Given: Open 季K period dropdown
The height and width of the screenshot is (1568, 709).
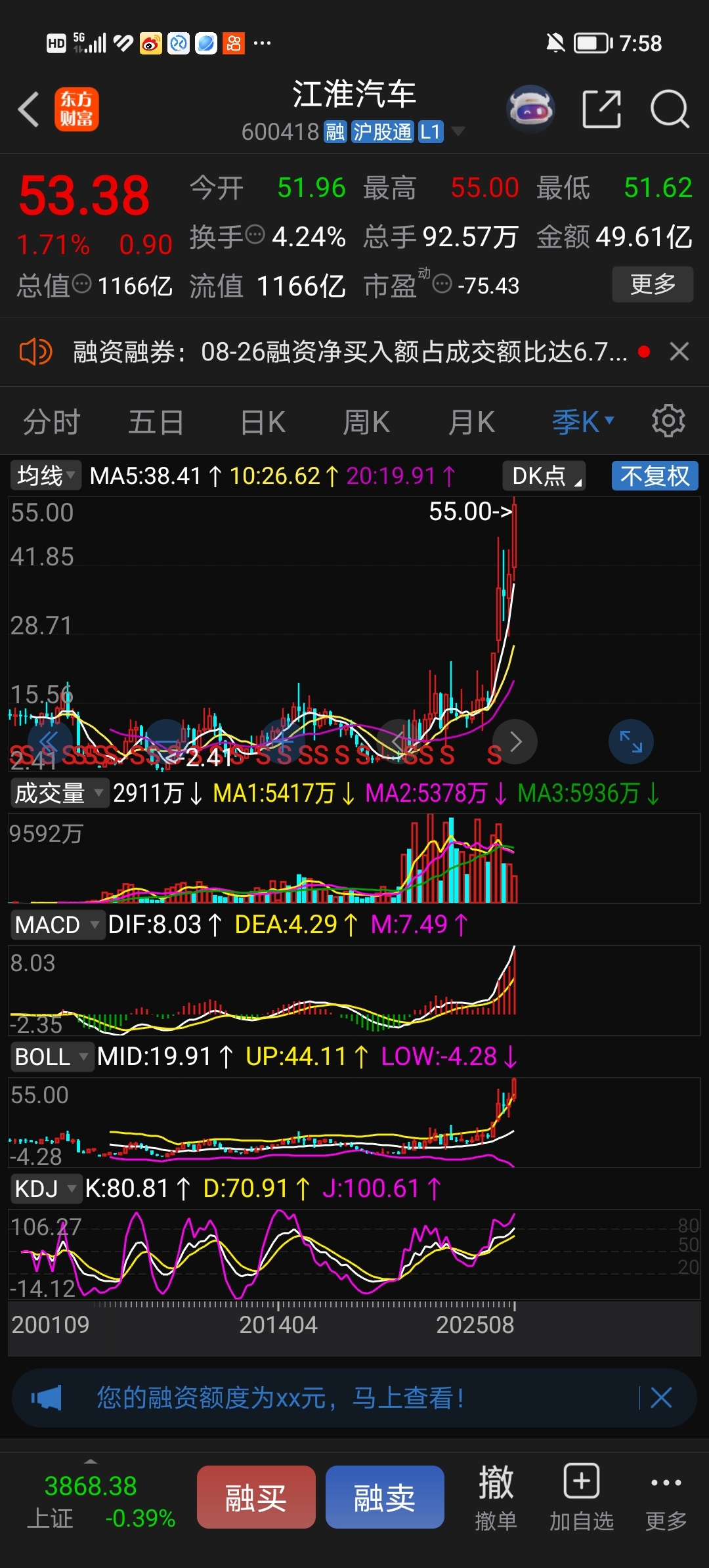Looking at the screenshot, I should (583, 422).
